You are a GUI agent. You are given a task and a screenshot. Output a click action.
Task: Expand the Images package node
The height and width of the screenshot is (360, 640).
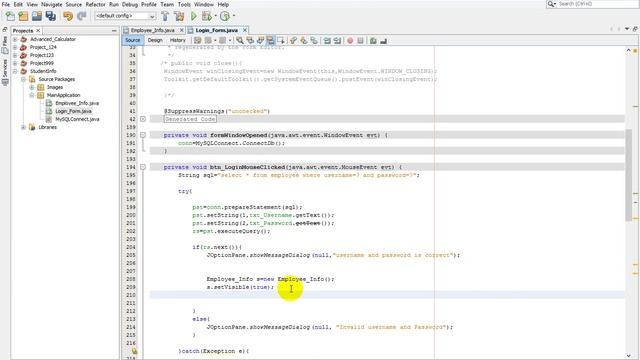point(32,87)
